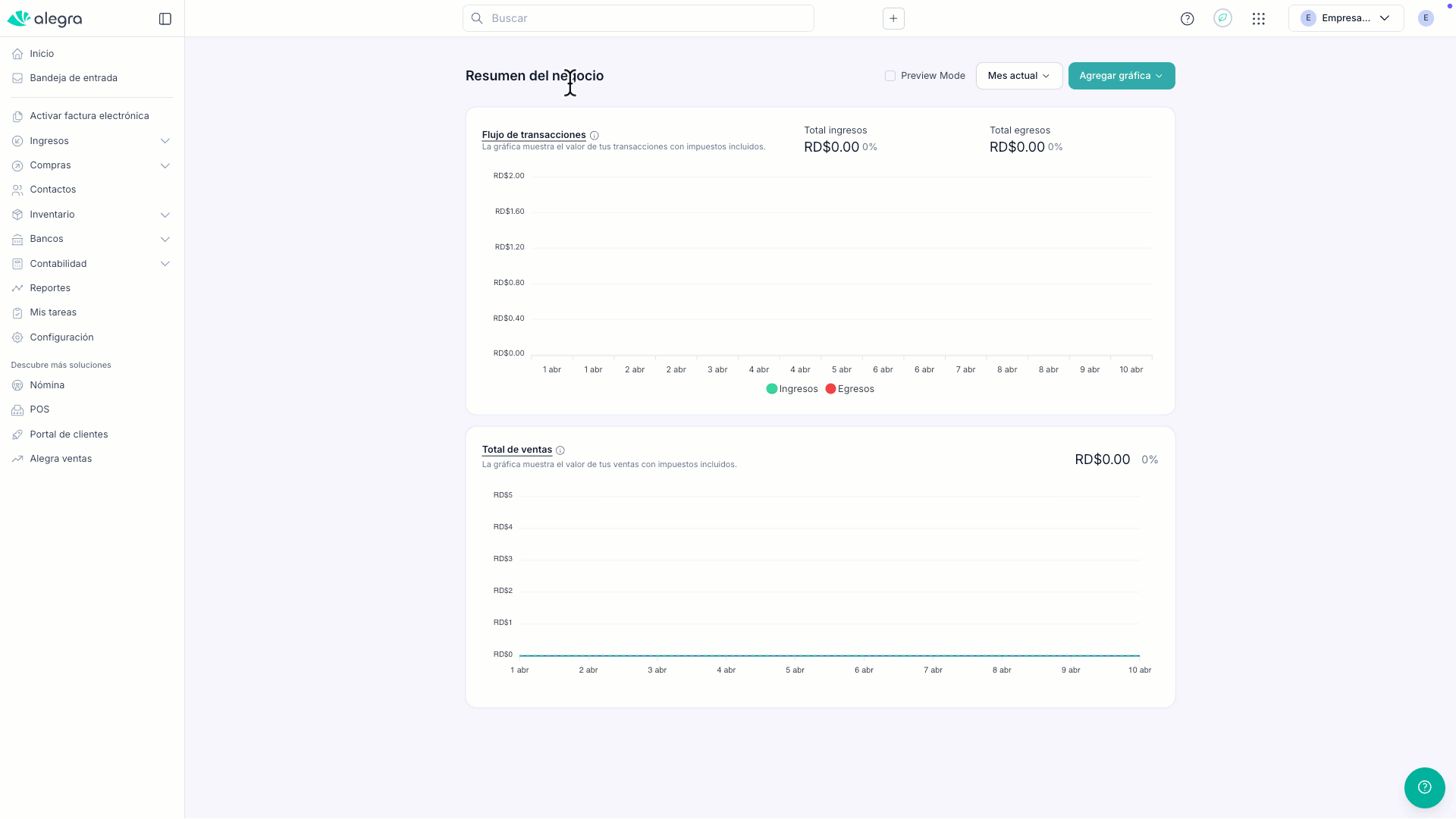Image resolution: width=1456 pixels, height=819 pixels.
Task: Click the Agregar gráfica button
Action: (1121, 76)
